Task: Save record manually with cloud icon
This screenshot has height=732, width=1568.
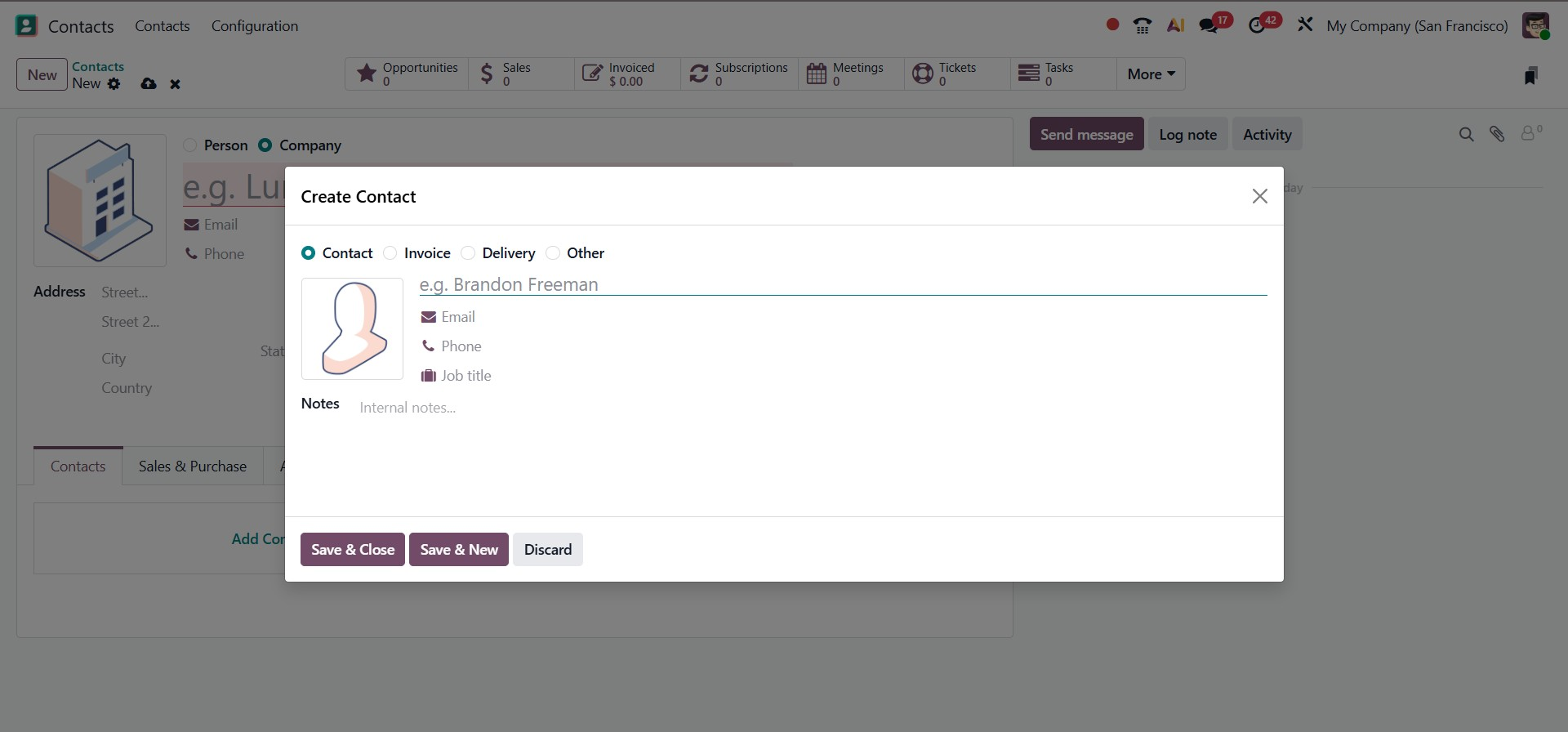Action: click(149, 83)
